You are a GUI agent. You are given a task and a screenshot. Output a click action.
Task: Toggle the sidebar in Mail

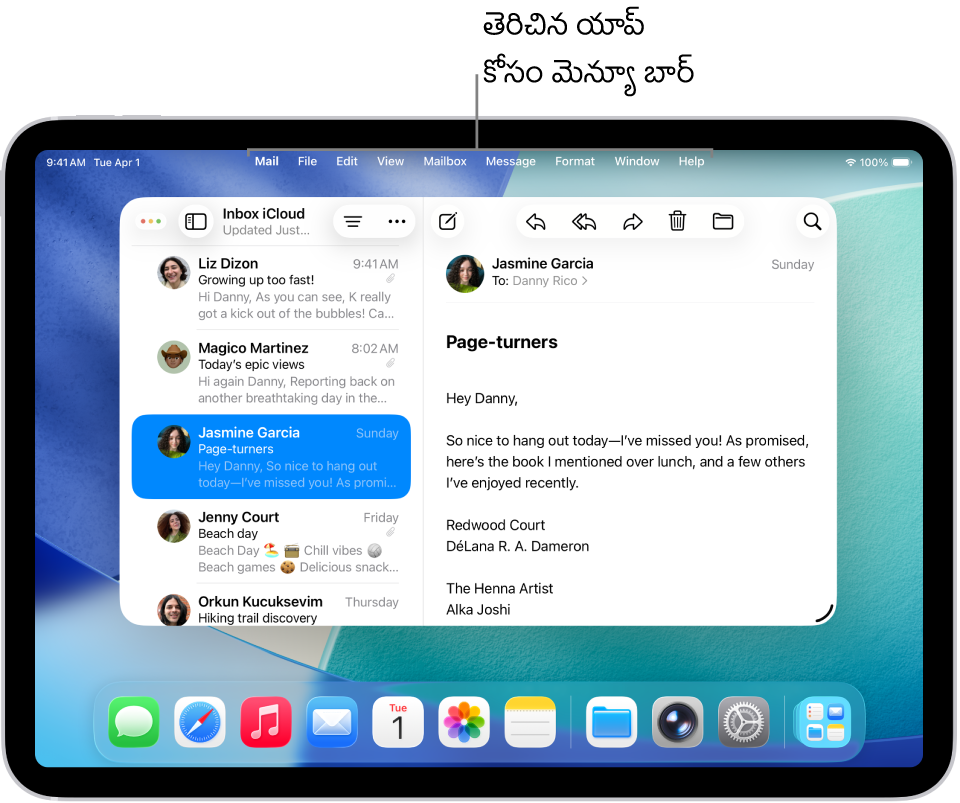click(x=196, y=222)
